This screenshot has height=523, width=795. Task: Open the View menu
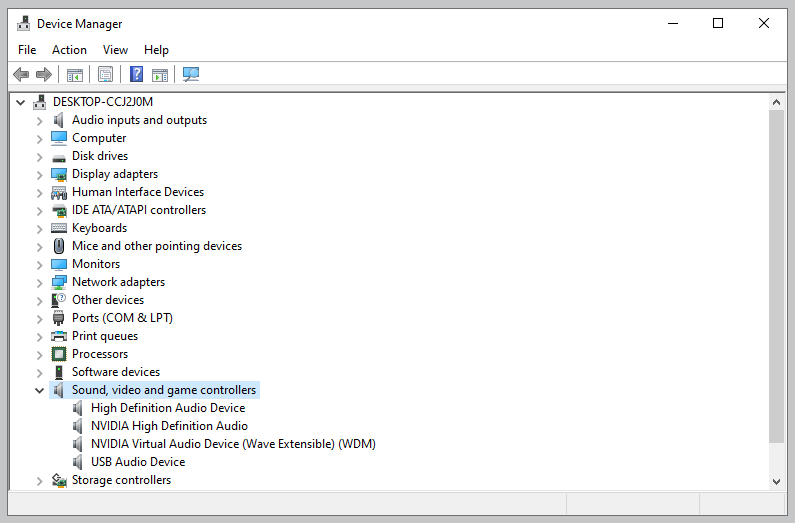tap(115, 50)
